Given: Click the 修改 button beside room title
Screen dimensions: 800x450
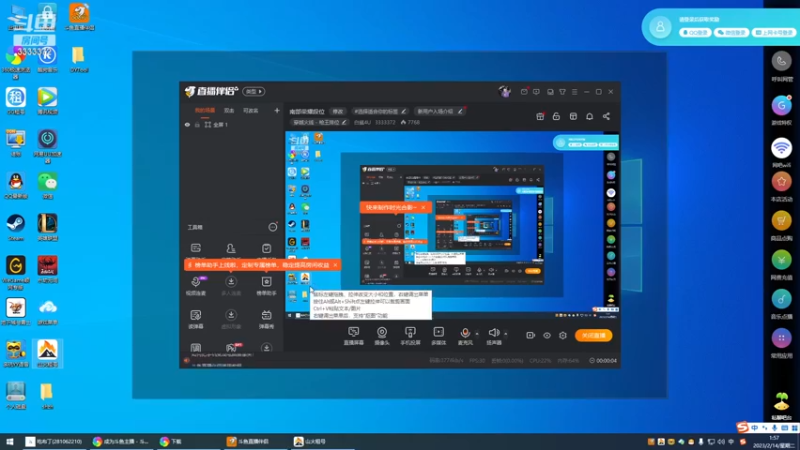Looking at the screenshot, I should [338, 111].
